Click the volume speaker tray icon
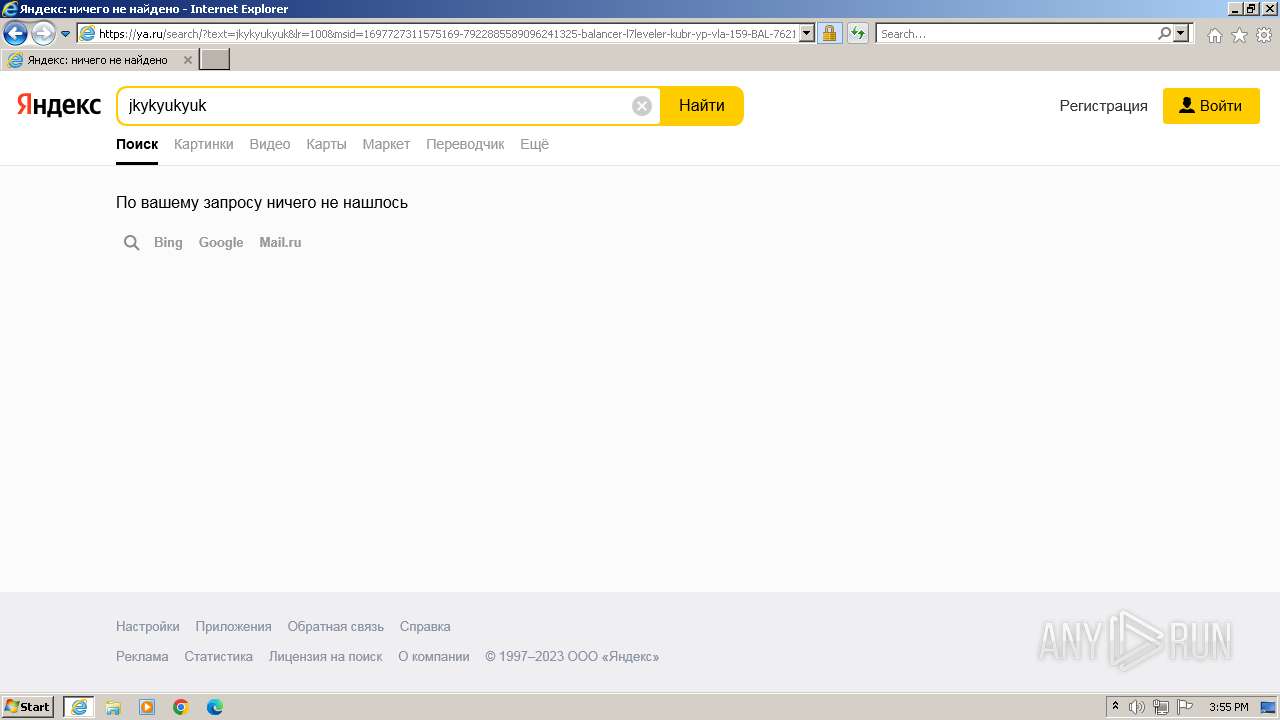Viewport: 1280px width, 720px height. tap(1137, 707)
